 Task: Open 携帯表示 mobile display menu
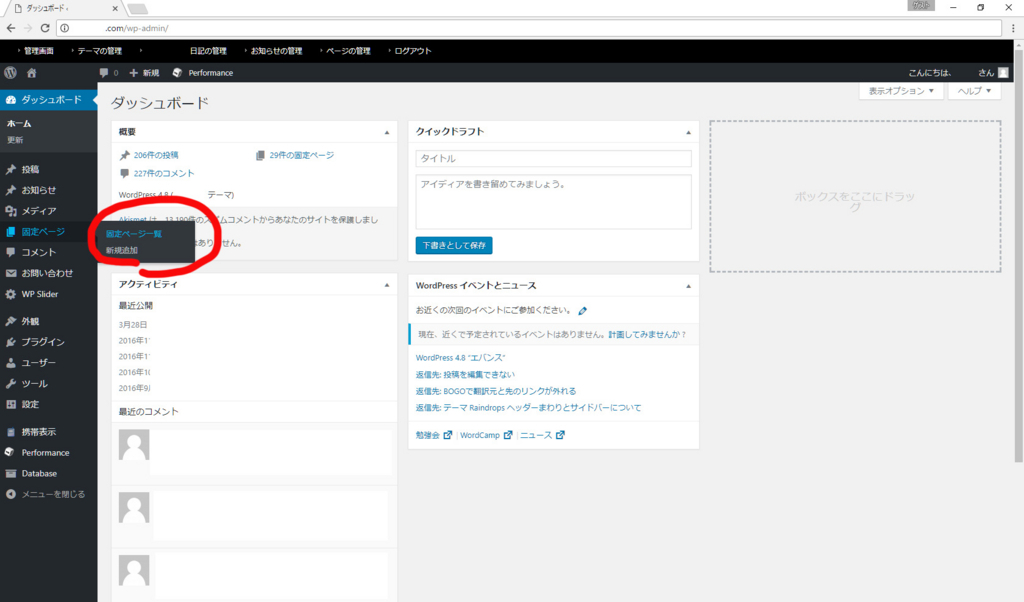48,432
